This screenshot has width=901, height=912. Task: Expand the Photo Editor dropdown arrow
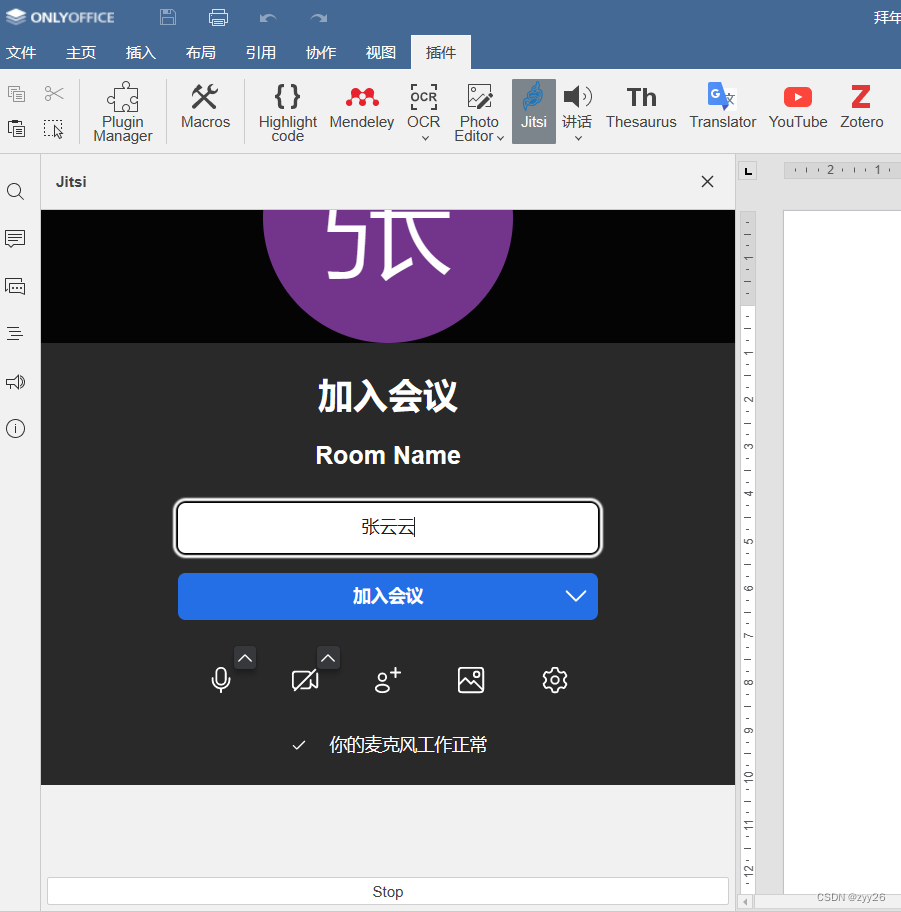click(500, 138)
